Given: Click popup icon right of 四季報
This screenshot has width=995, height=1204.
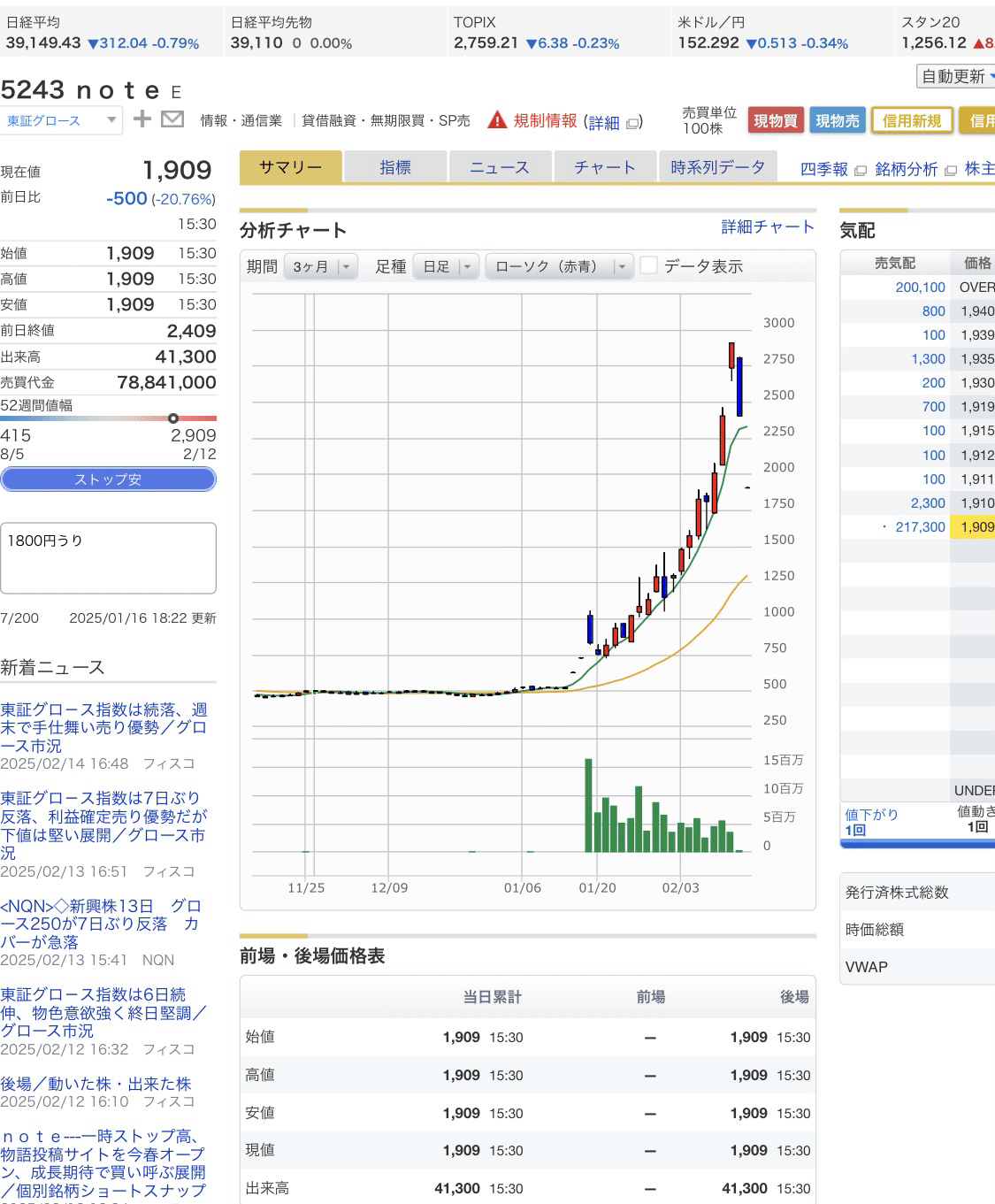Looking at the screenshot, I should coord(860,170).
